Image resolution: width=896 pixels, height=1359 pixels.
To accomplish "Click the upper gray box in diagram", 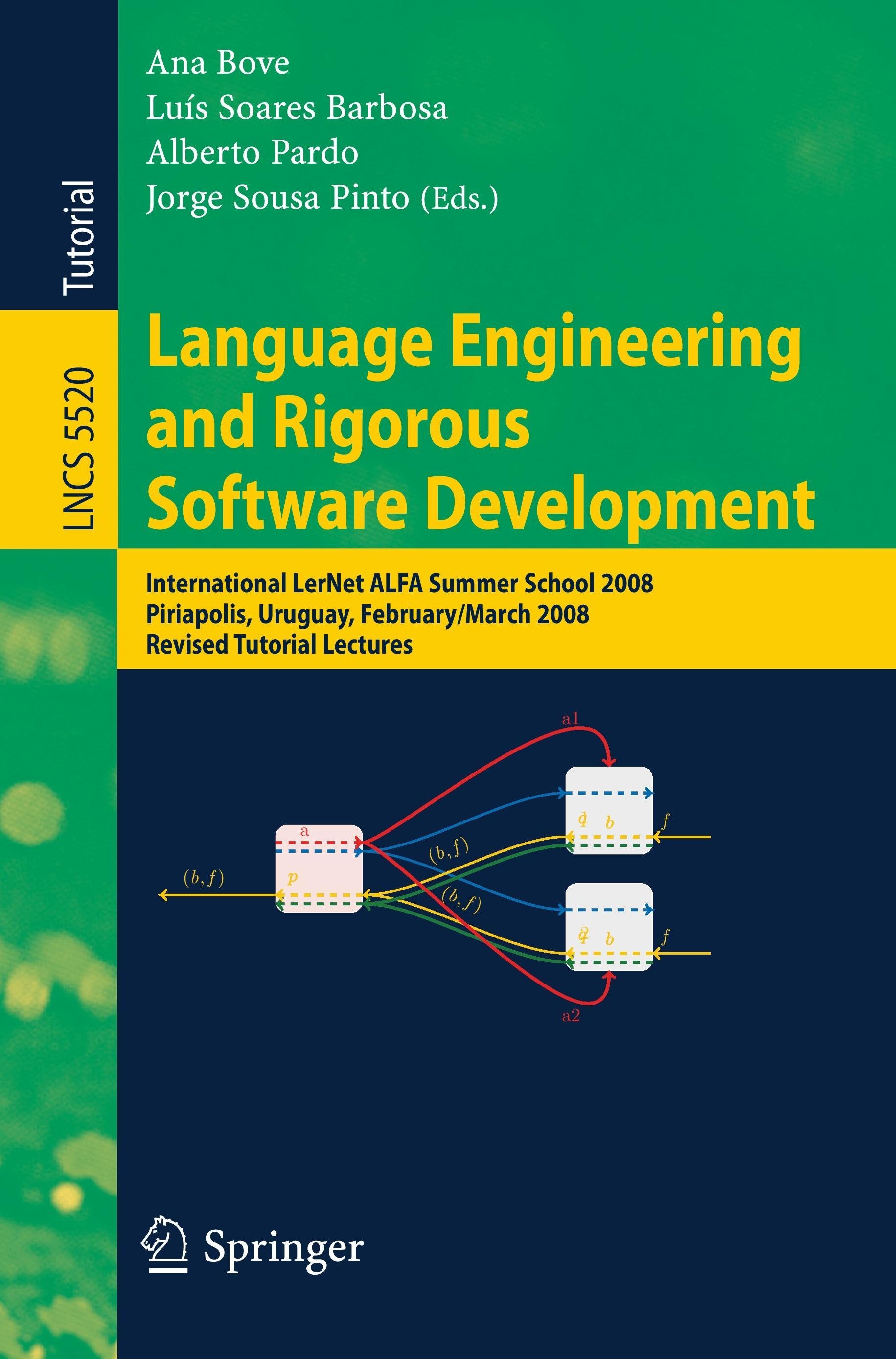I will click(609, 810).
